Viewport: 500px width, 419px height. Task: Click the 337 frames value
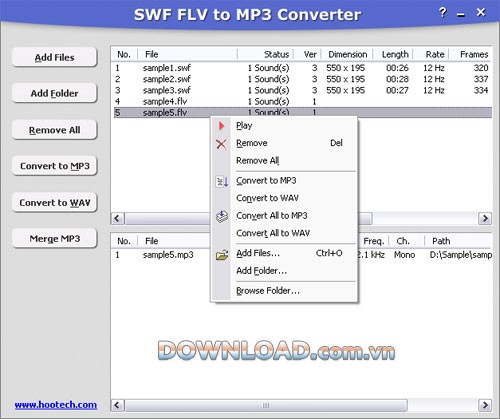click(x=481, y=79)
